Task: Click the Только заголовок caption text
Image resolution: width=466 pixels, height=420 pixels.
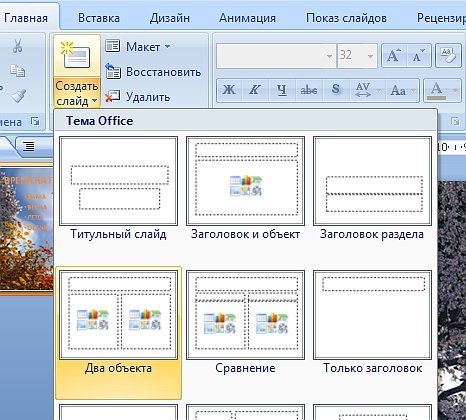Action: click(372, 368)
